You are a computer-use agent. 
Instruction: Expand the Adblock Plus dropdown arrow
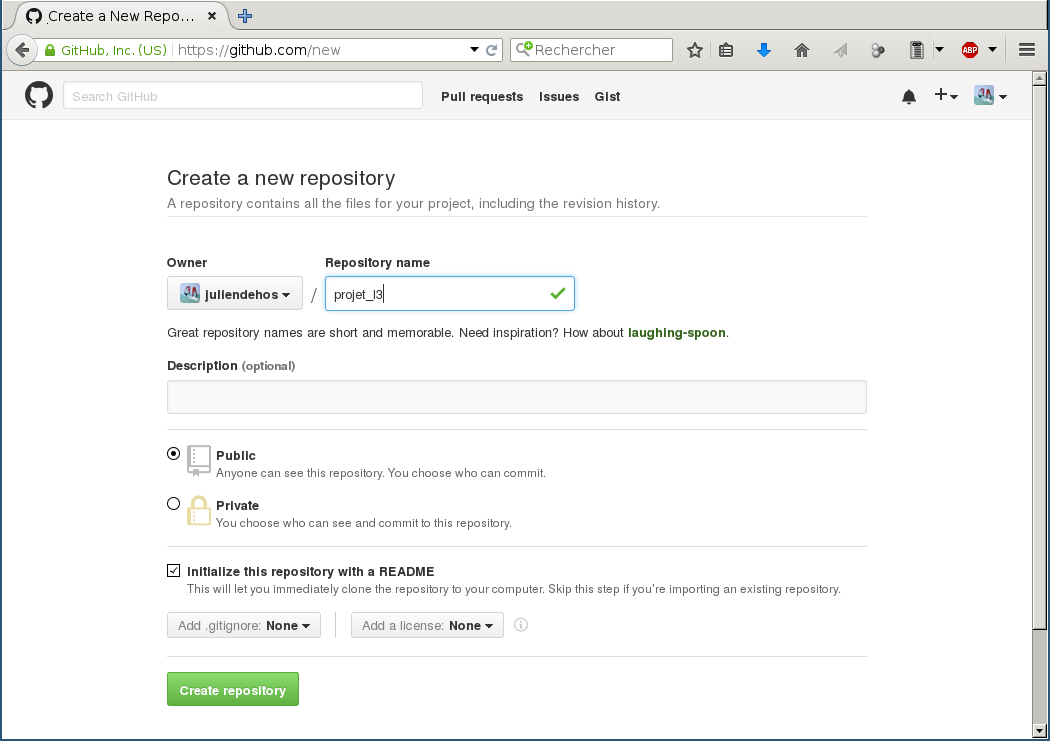tap(992, 50)
